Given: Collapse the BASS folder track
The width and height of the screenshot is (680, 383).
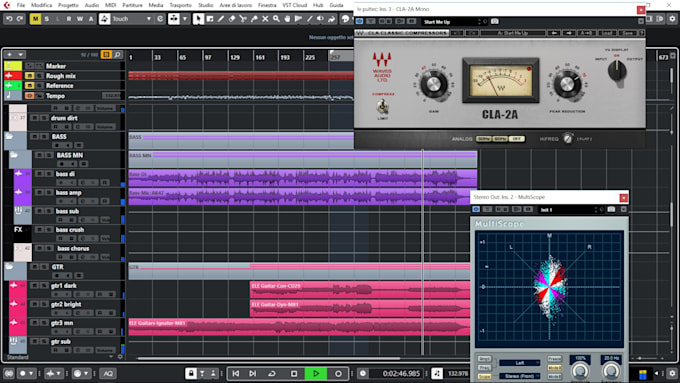Looking at the screenshot, I should 9,137.
